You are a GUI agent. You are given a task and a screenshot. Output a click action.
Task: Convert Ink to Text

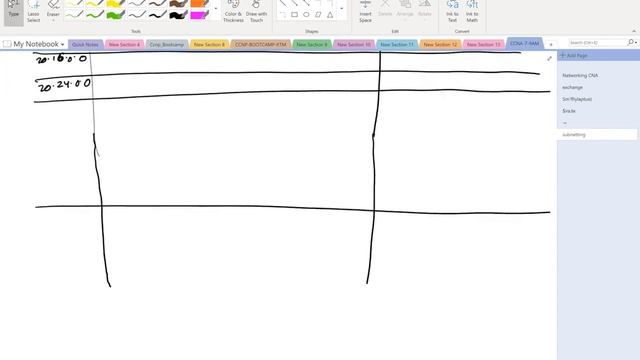tap(452, 11)
